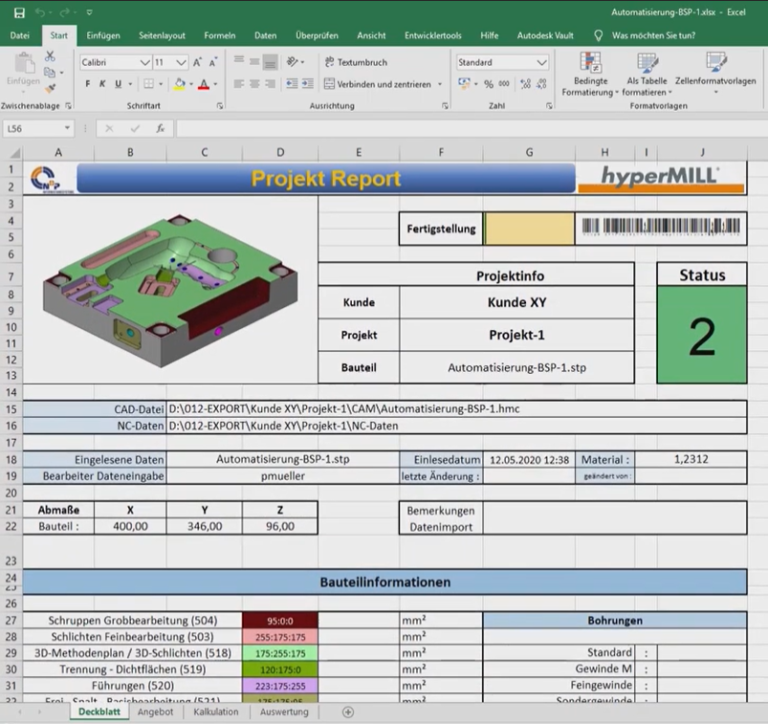Center text horizontally icon
Screen dimensions: 768x724
(x=254, y=84)
